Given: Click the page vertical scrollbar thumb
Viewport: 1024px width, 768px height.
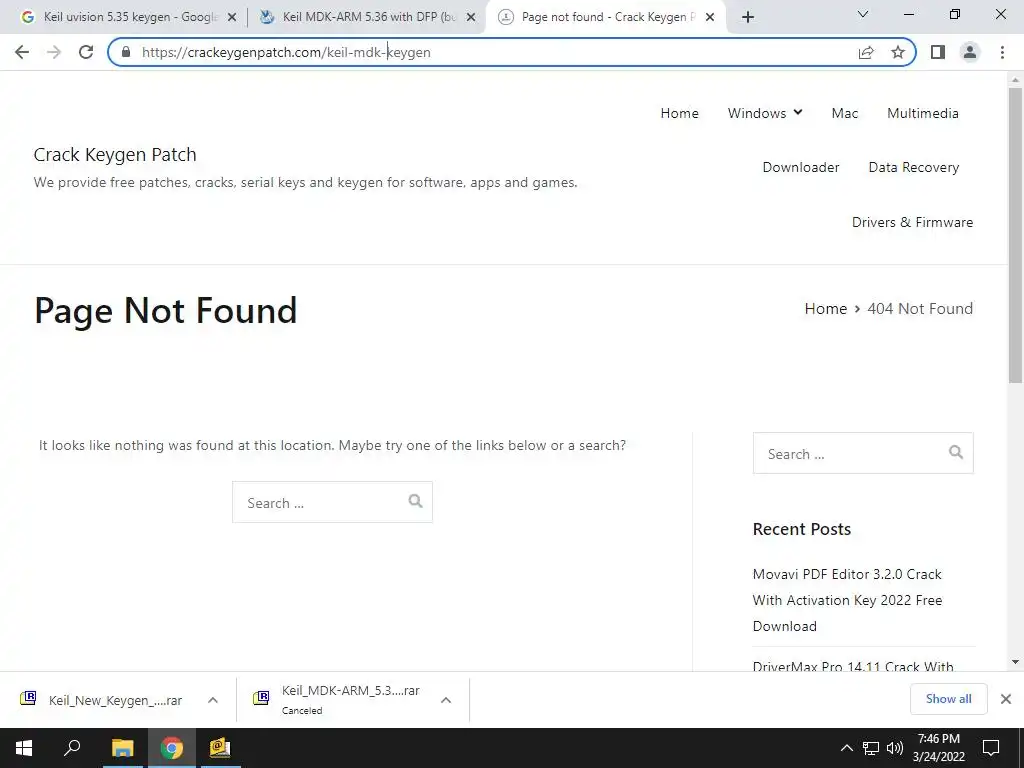Looking at the screenshot, I should (x=1016, y=235).
